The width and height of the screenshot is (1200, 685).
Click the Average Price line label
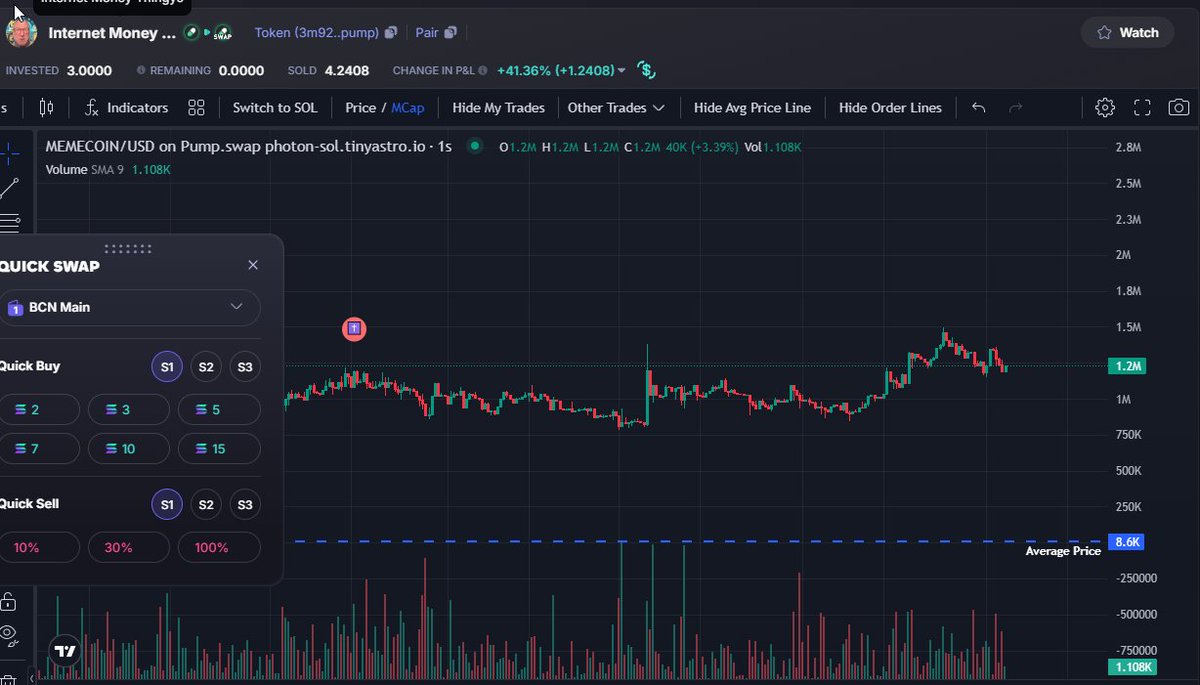pyautogui.click(x=1063, y=551)
